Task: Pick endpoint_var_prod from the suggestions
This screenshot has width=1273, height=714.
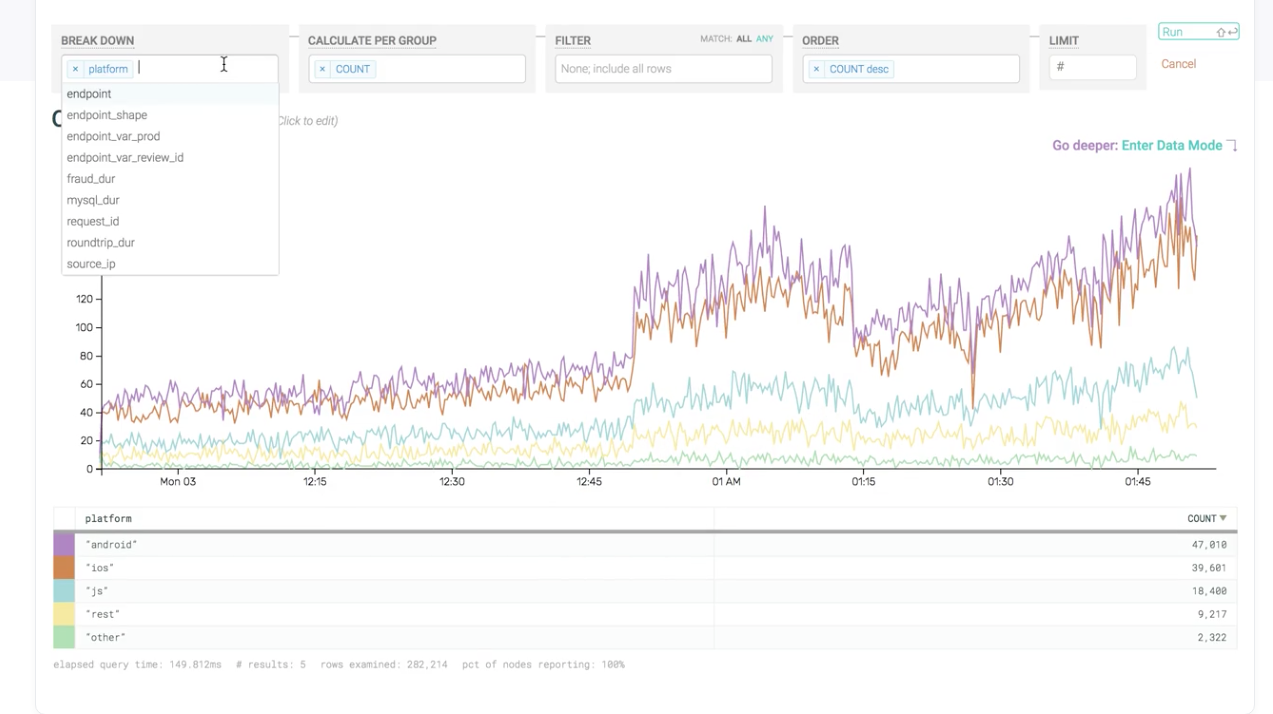Action: pyautogui.click(x=170, y=136)
